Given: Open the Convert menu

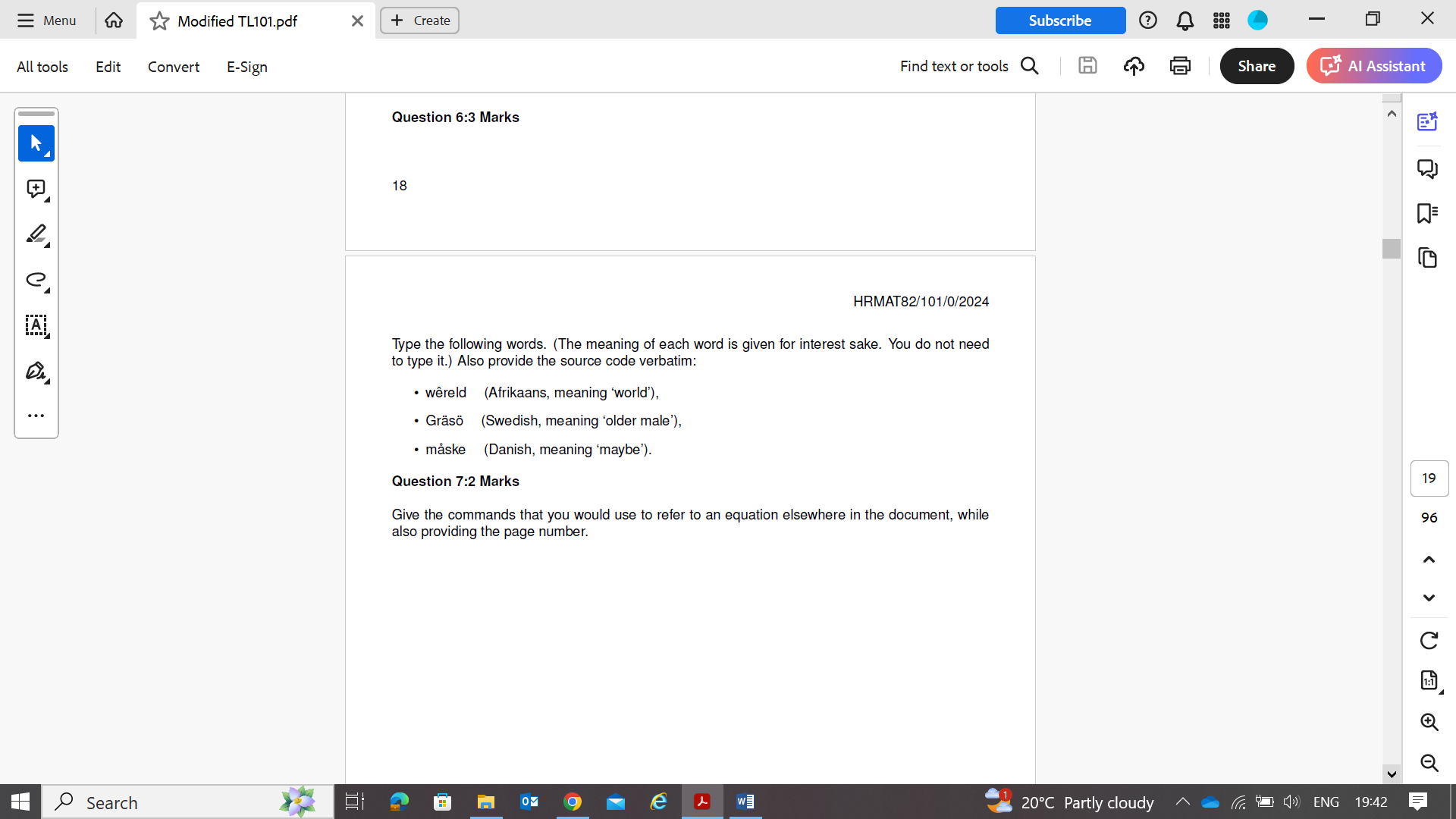Looking at the screenshot, I should (x=174, y=67).
